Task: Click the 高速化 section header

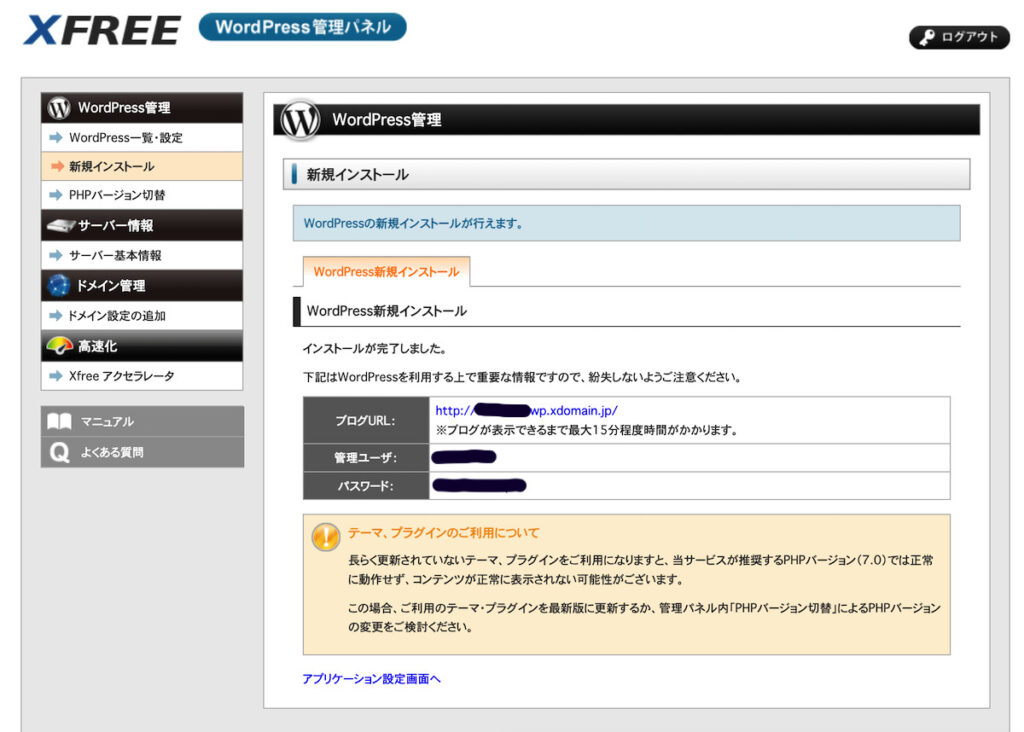Action: click(x=142, y=346)
